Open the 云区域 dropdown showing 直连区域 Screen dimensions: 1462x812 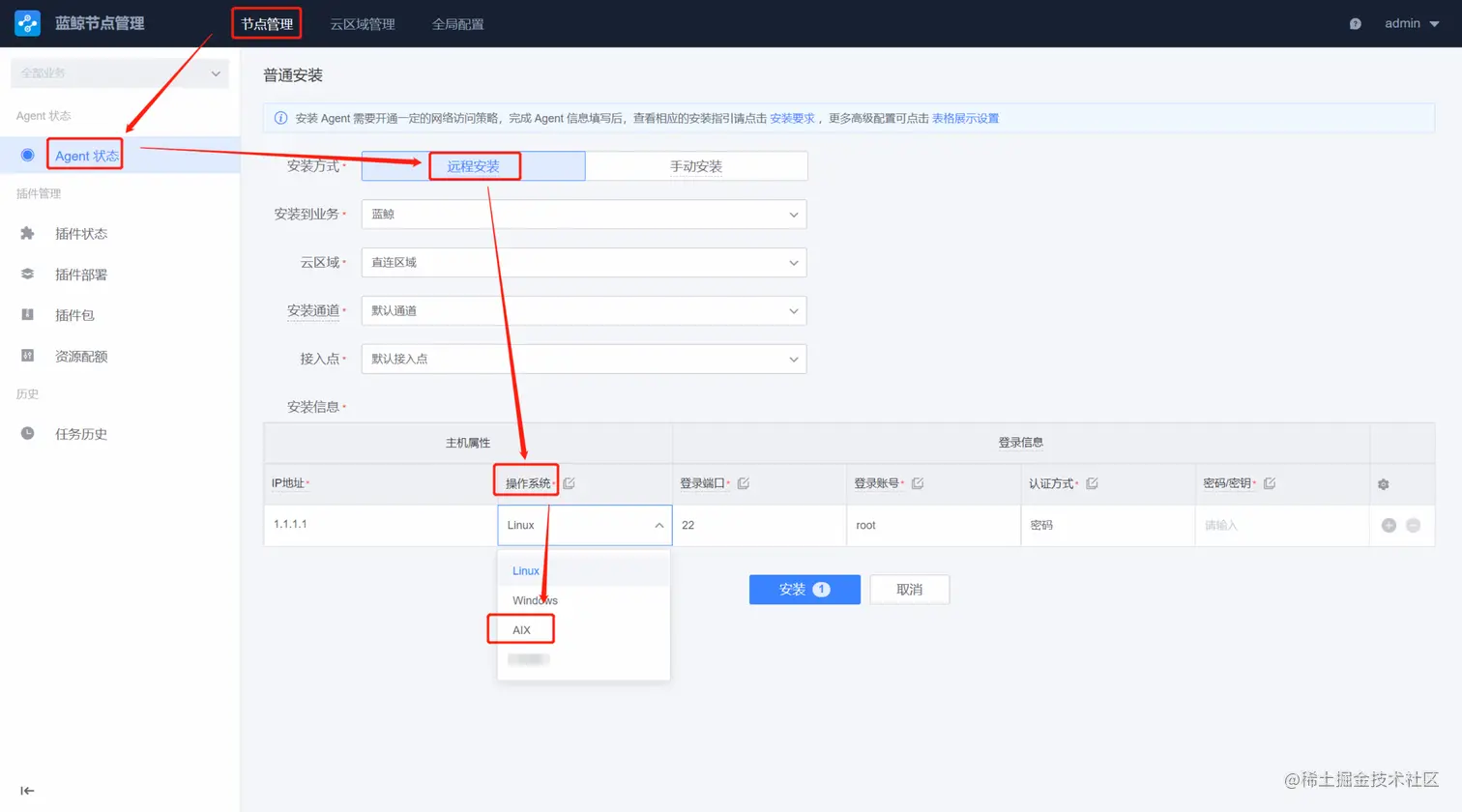584,263
